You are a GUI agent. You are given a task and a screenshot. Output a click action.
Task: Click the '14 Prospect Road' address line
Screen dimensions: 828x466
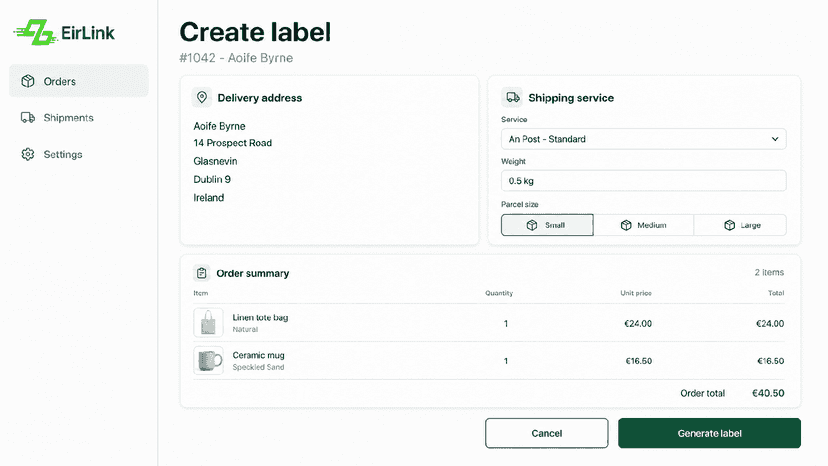(232, 143)
